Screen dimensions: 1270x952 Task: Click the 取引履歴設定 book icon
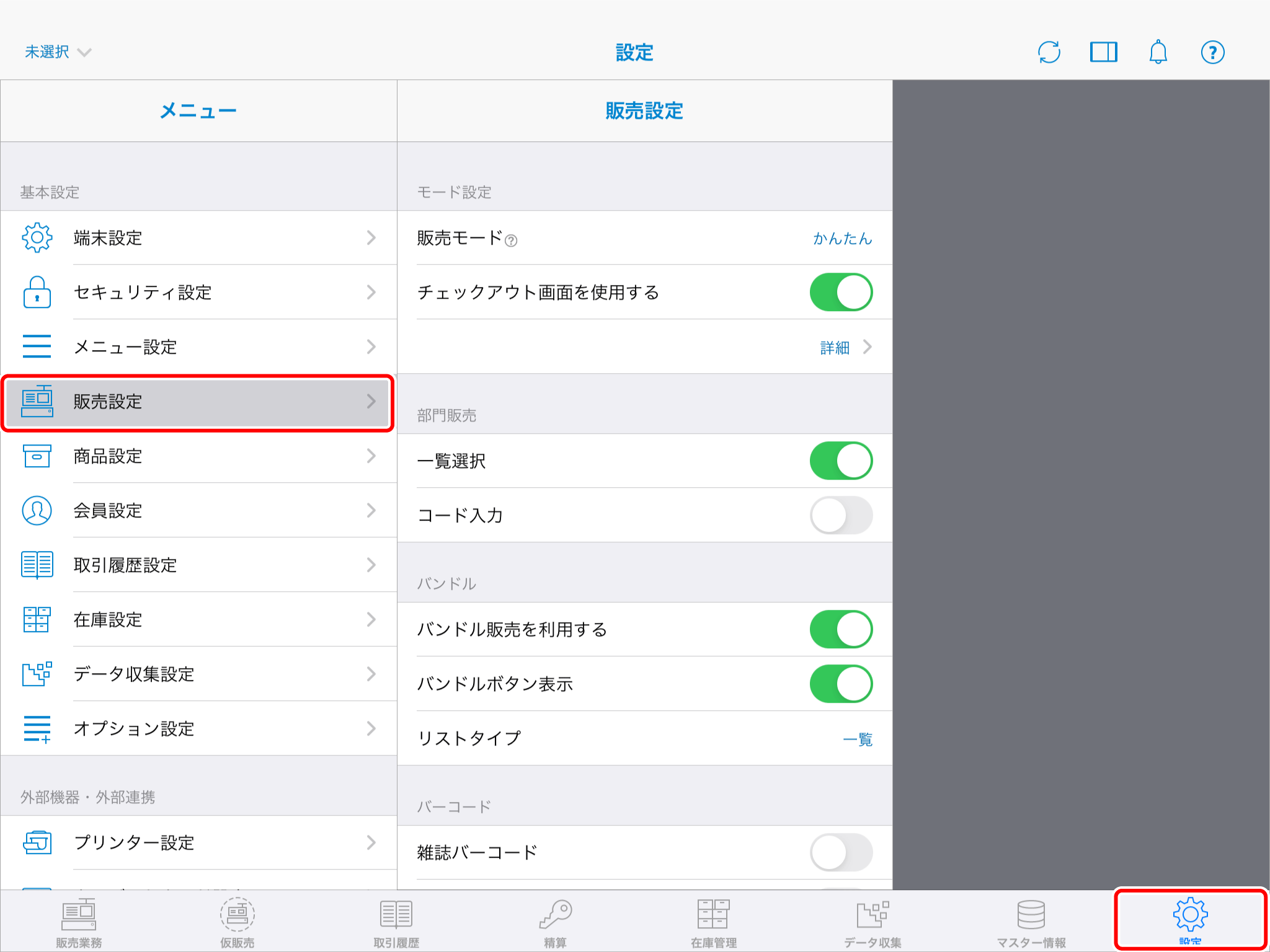click(x=37, y=565)
